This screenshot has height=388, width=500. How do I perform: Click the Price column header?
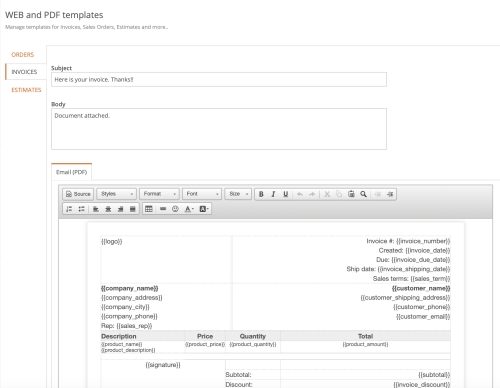(205, 336)
